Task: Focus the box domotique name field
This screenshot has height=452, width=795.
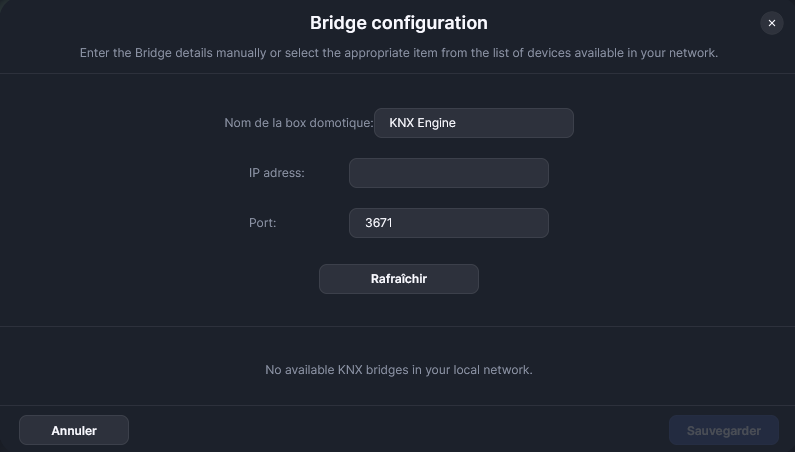Action: pyautogui.click(x=473, y=123)
